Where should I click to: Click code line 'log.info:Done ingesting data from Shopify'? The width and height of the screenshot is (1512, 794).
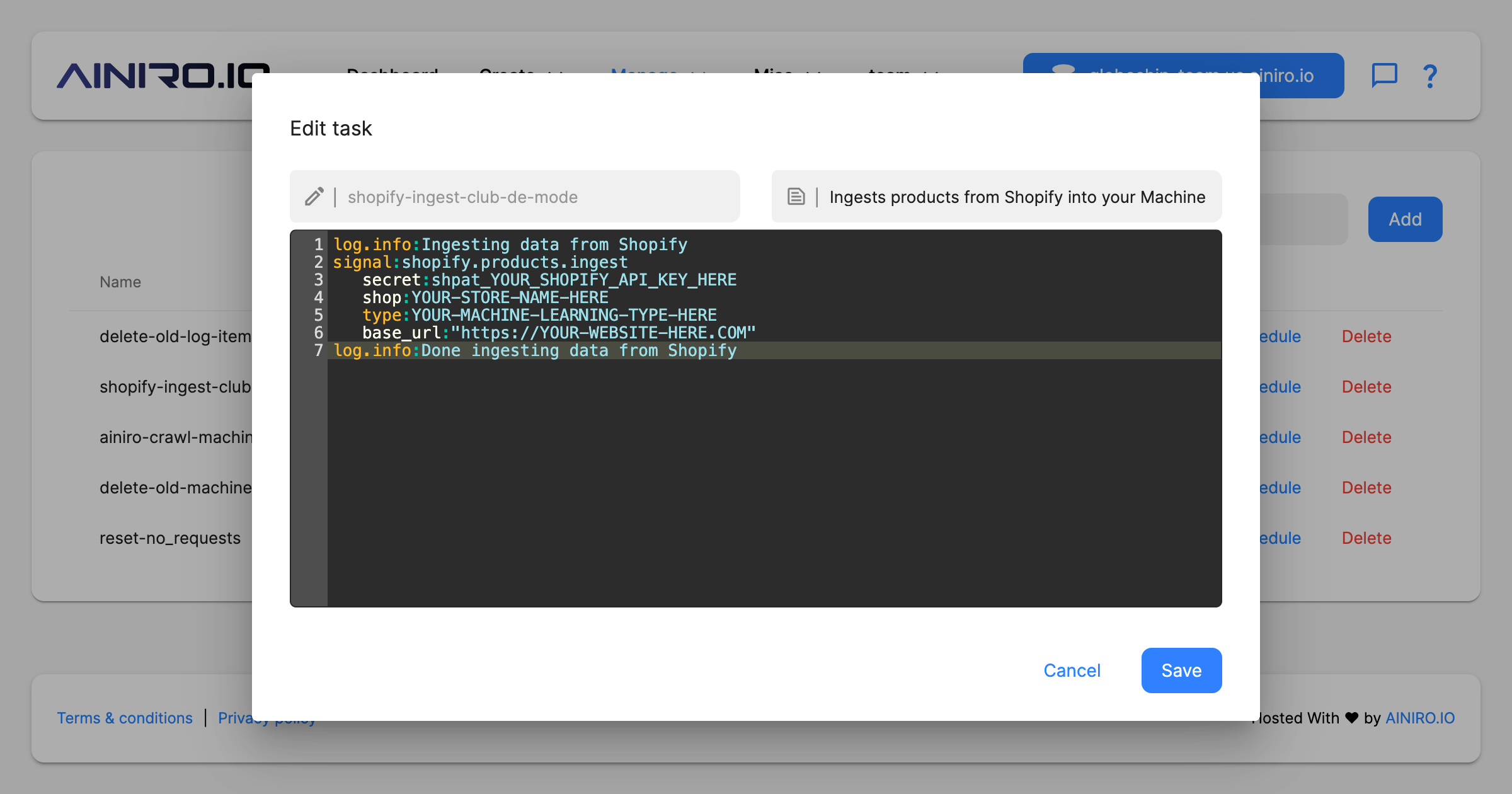(535, 350)
